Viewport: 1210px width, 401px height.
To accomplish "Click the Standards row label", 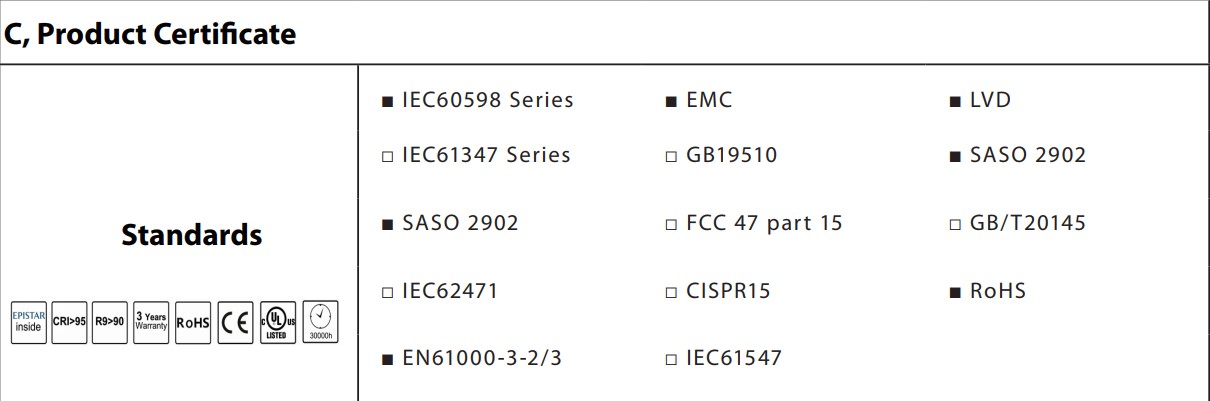I will click(x=192, y=236).
